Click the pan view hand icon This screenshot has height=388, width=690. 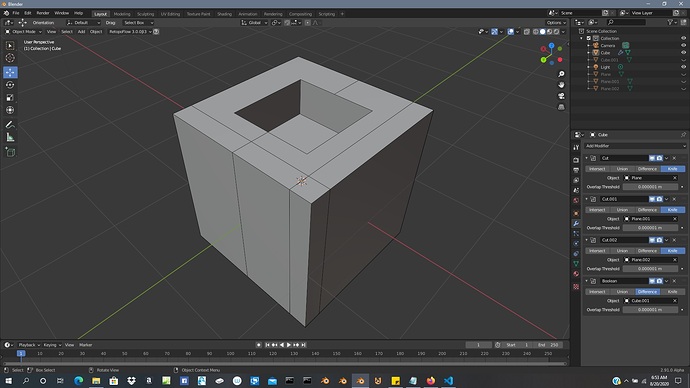pyautogui.click(x=561, y=85)
